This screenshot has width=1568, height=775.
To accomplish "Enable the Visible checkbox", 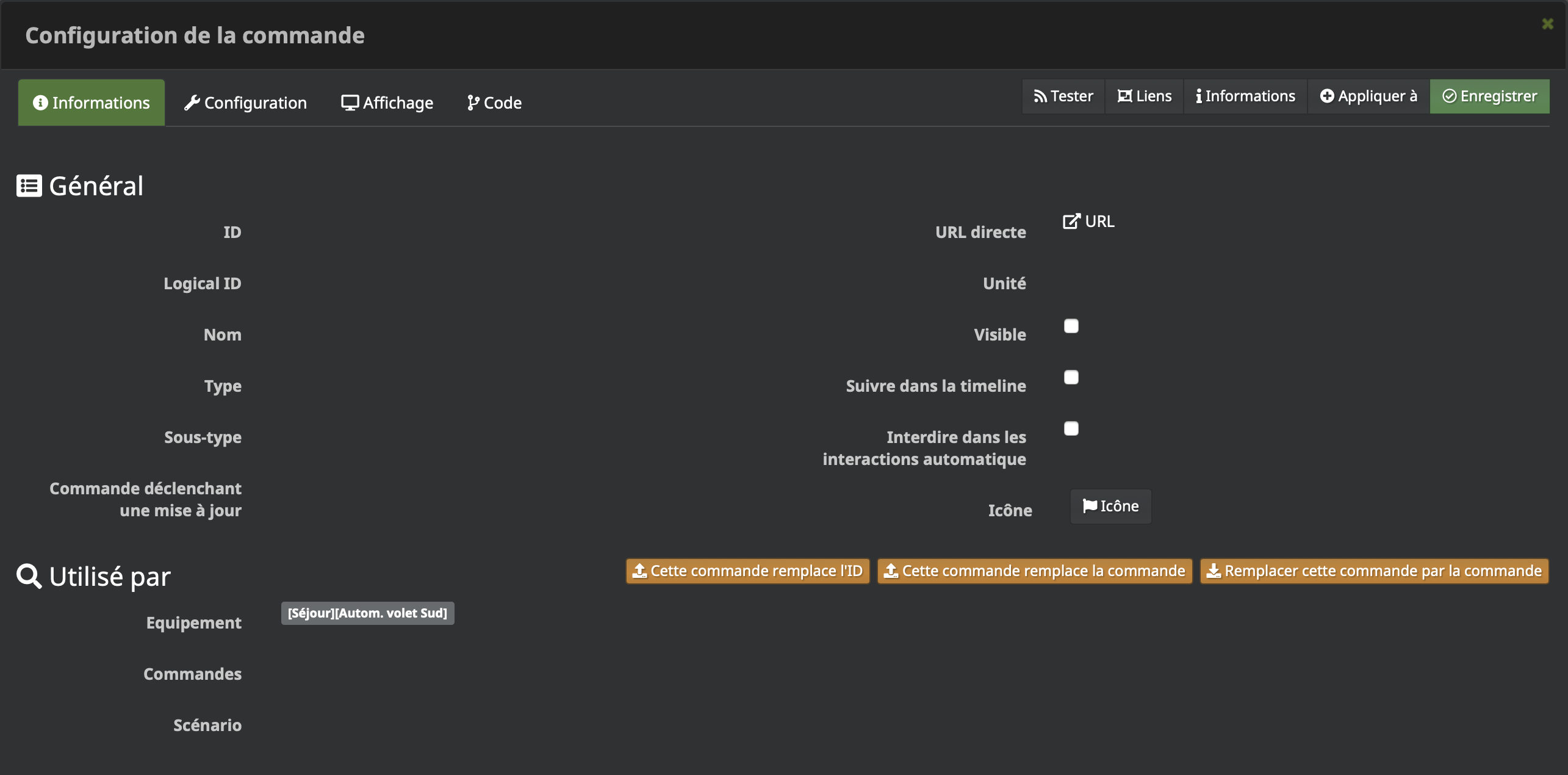I will click(x=1071, y=326).
